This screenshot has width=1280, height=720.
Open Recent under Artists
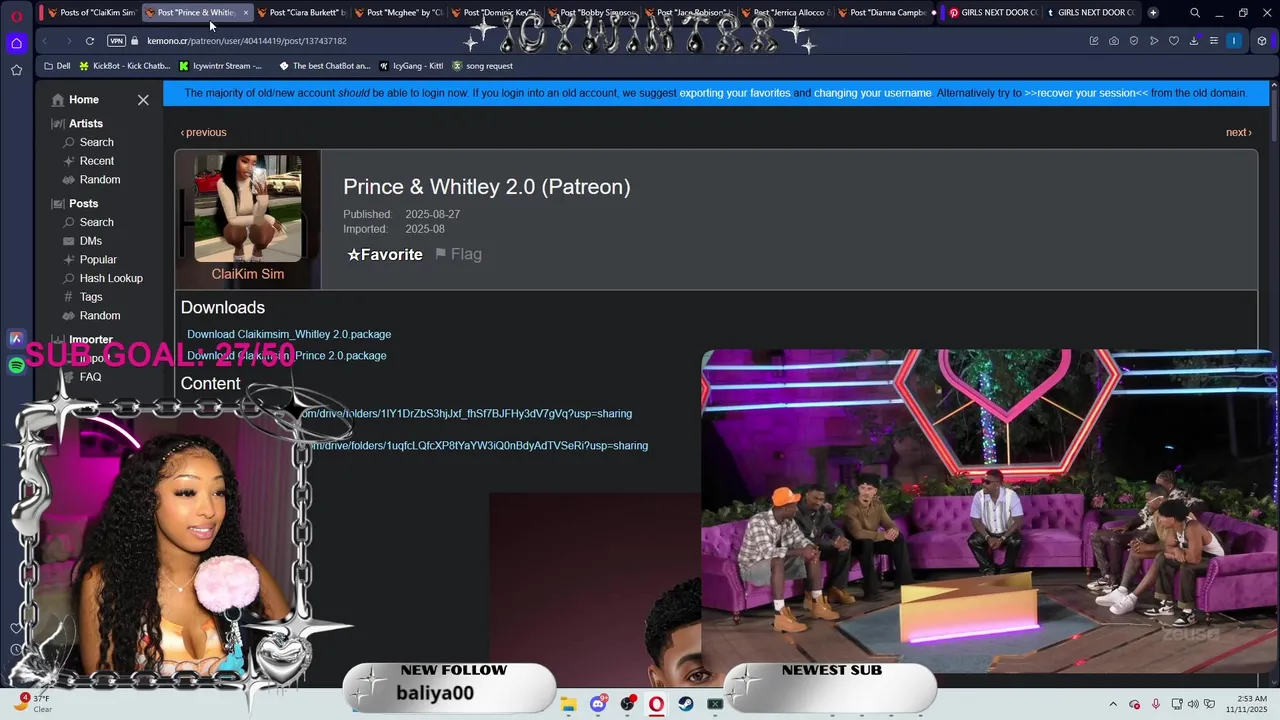pyautogui.click(x=88, y=161)
